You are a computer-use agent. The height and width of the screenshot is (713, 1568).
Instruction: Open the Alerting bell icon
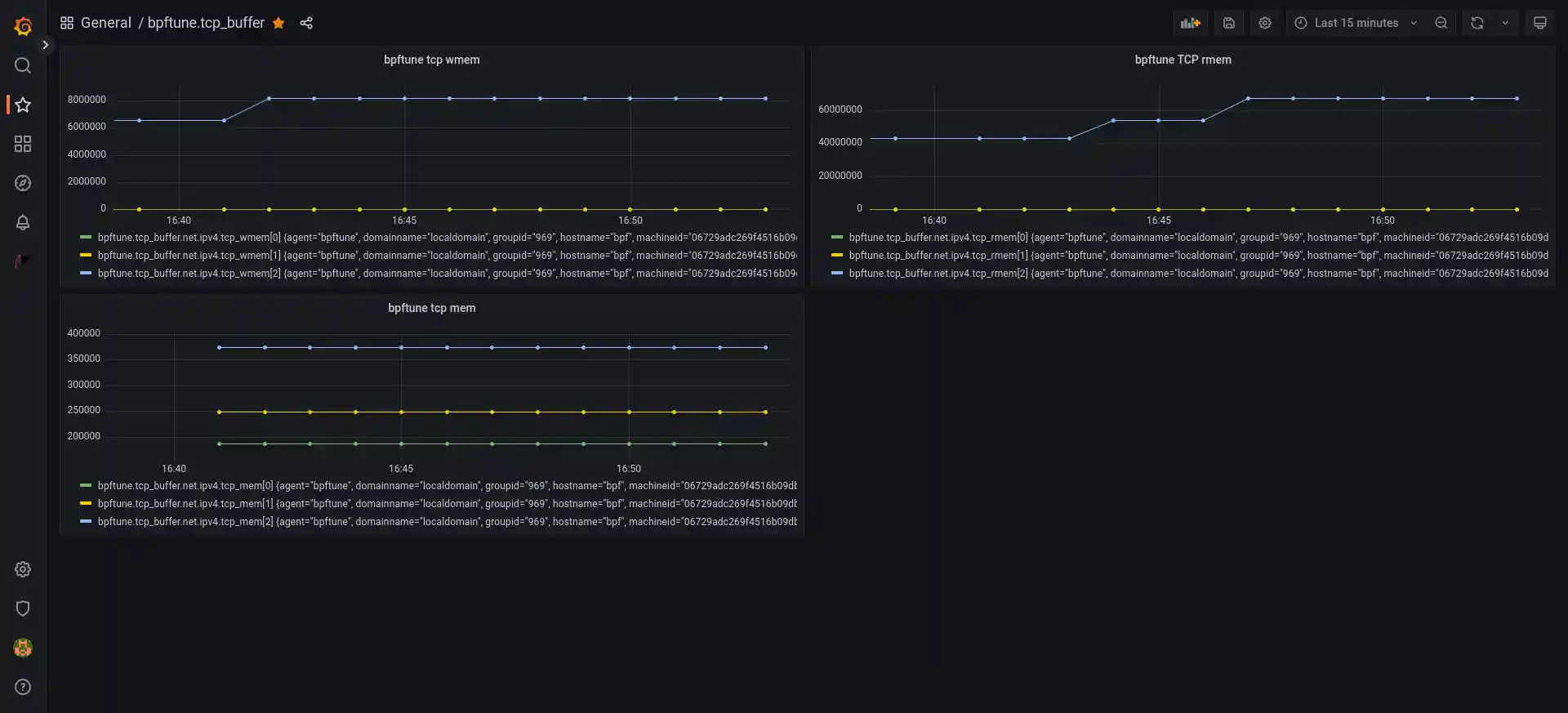pyautogui.click(x=23, y=222)
